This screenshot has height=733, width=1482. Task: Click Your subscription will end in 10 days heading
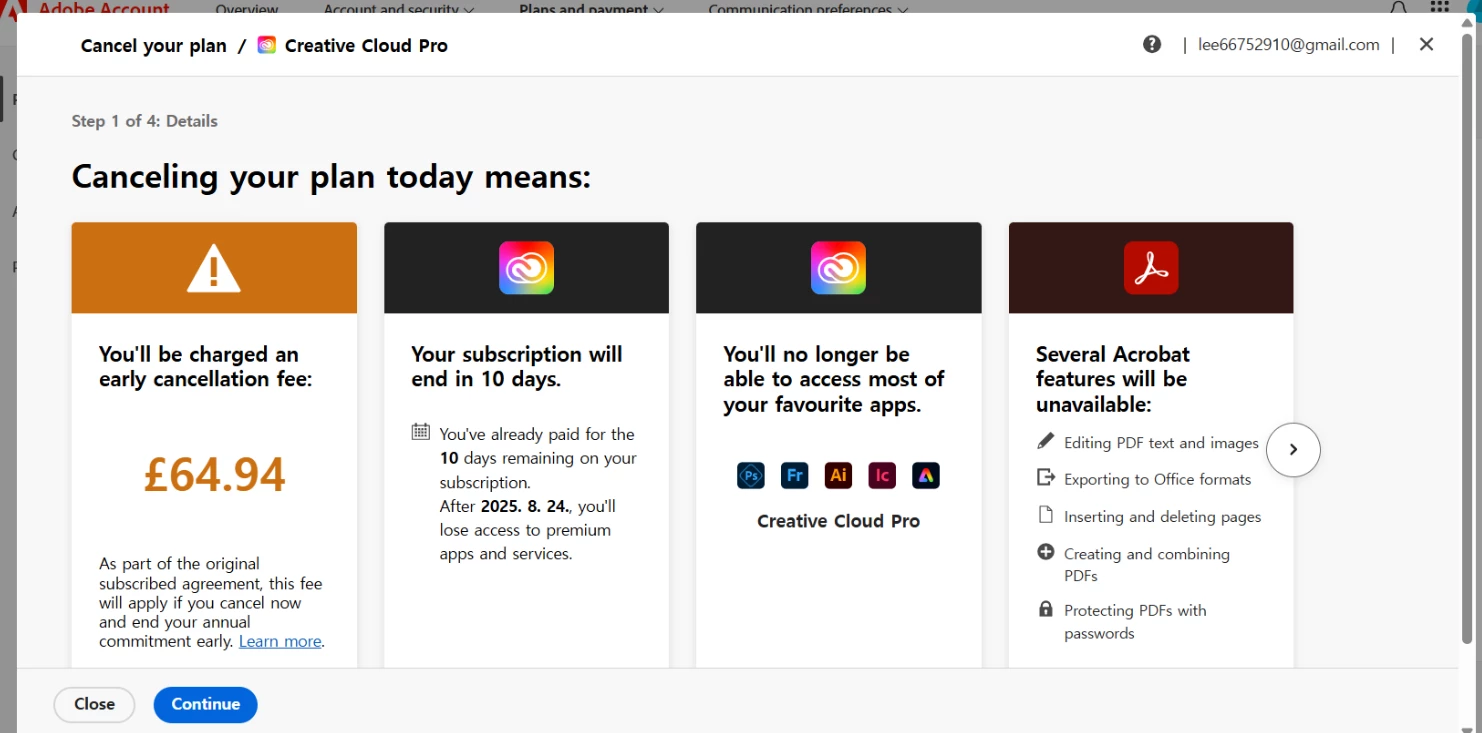coord(516,367)
